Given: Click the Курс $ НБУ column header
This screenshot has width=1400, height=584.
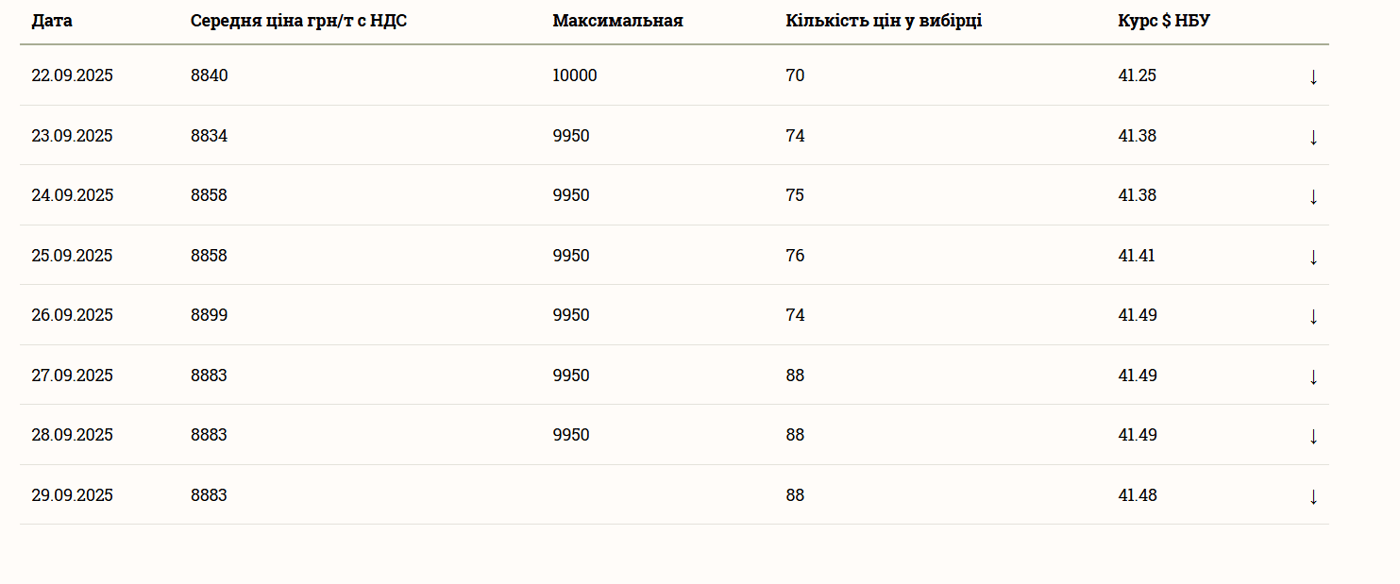Looking at the screenshot, I should pos(1163,21).
